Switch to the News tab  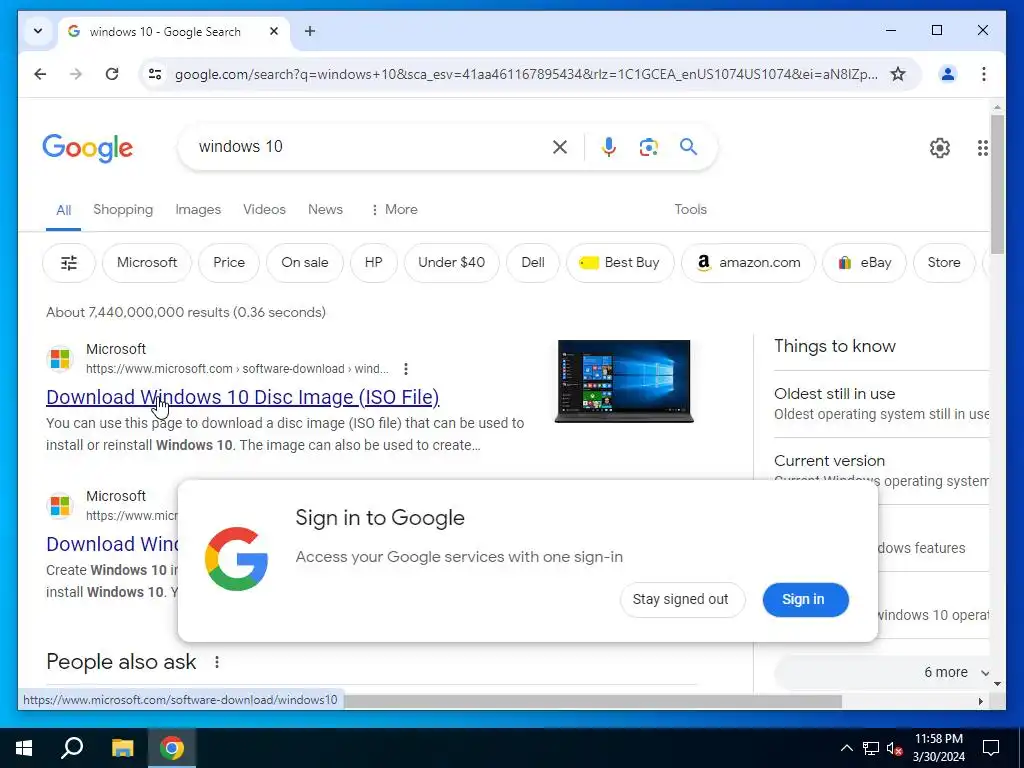click(x=325, y=210)
